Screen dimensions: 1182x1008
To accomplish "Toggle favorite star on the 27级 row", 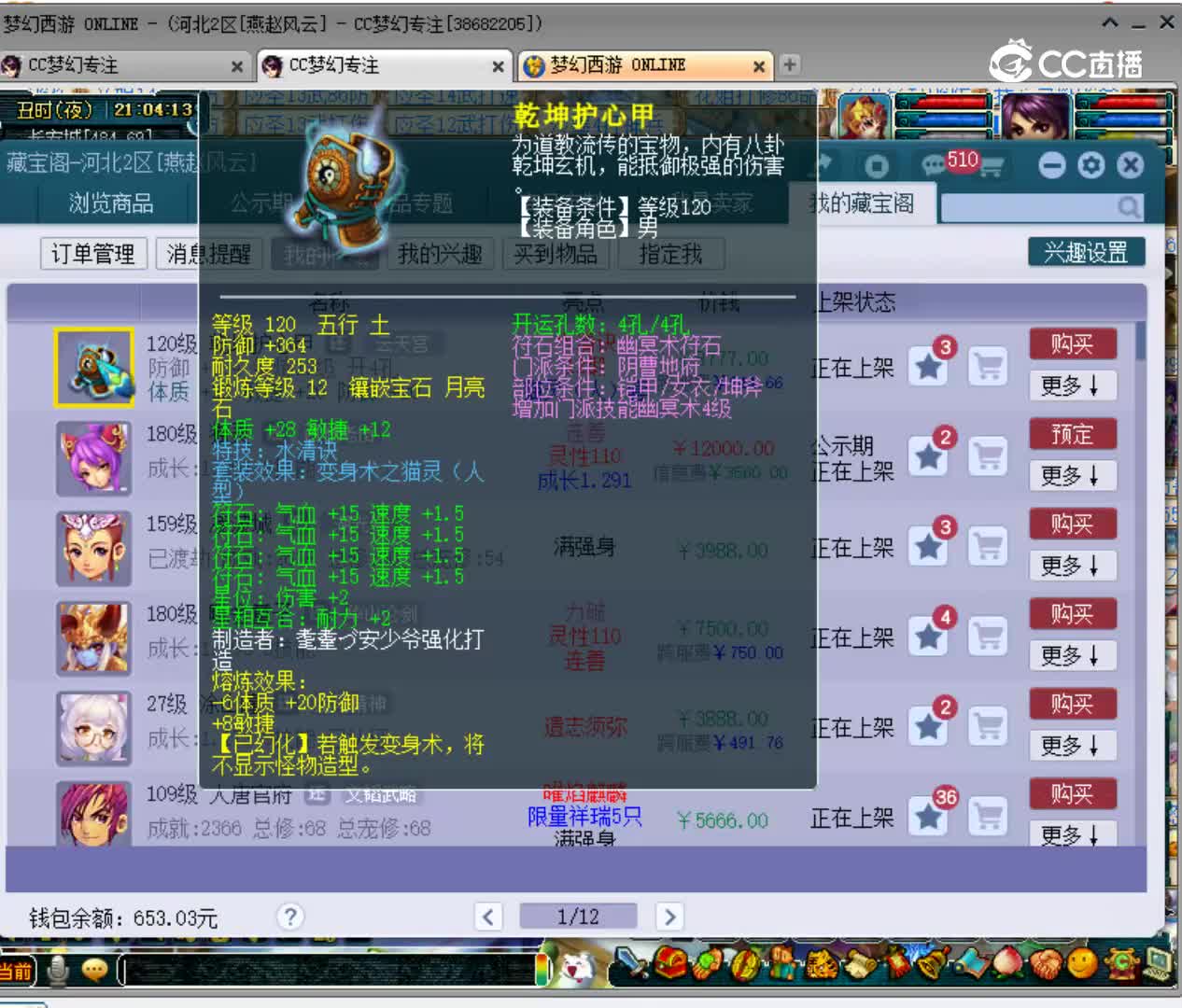I will (x=929, y=726).
